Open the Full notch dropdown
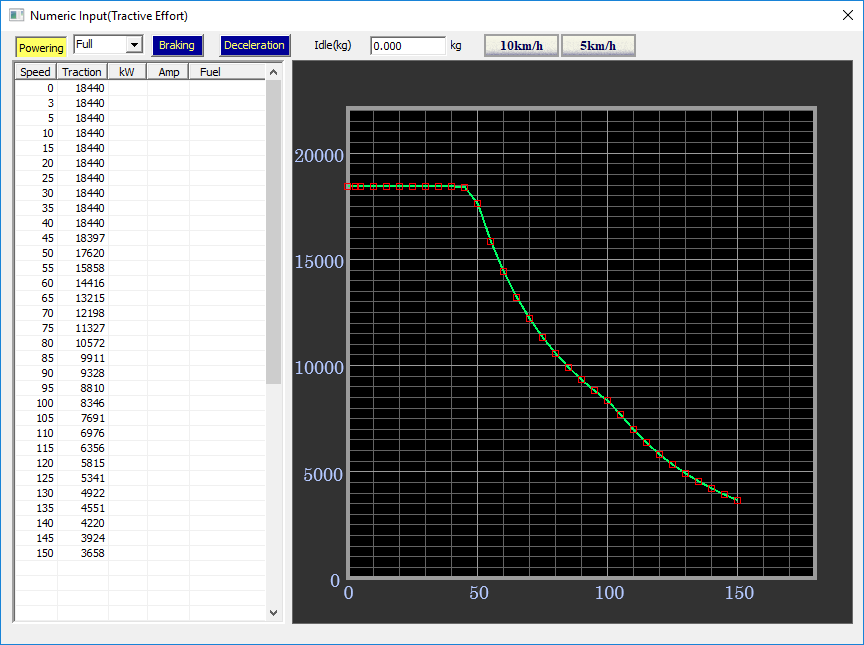 point(134,45)
